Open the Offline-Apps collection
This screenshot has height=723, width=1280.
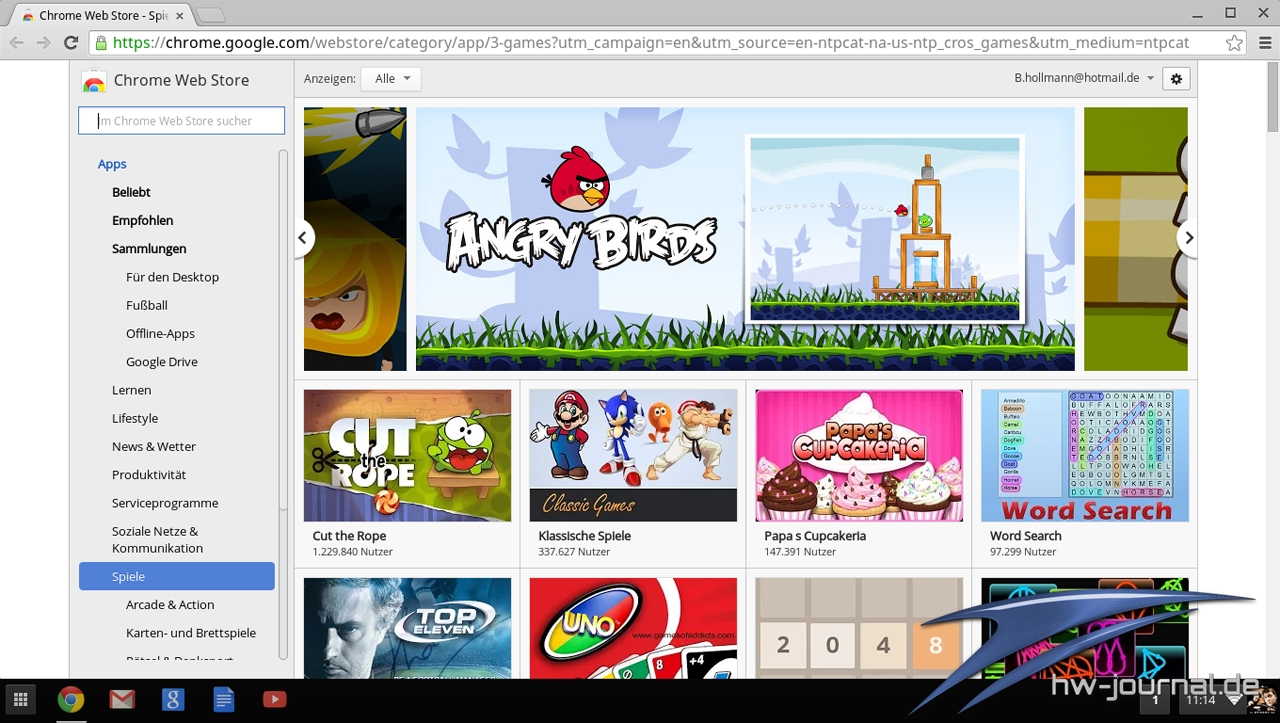160,333
